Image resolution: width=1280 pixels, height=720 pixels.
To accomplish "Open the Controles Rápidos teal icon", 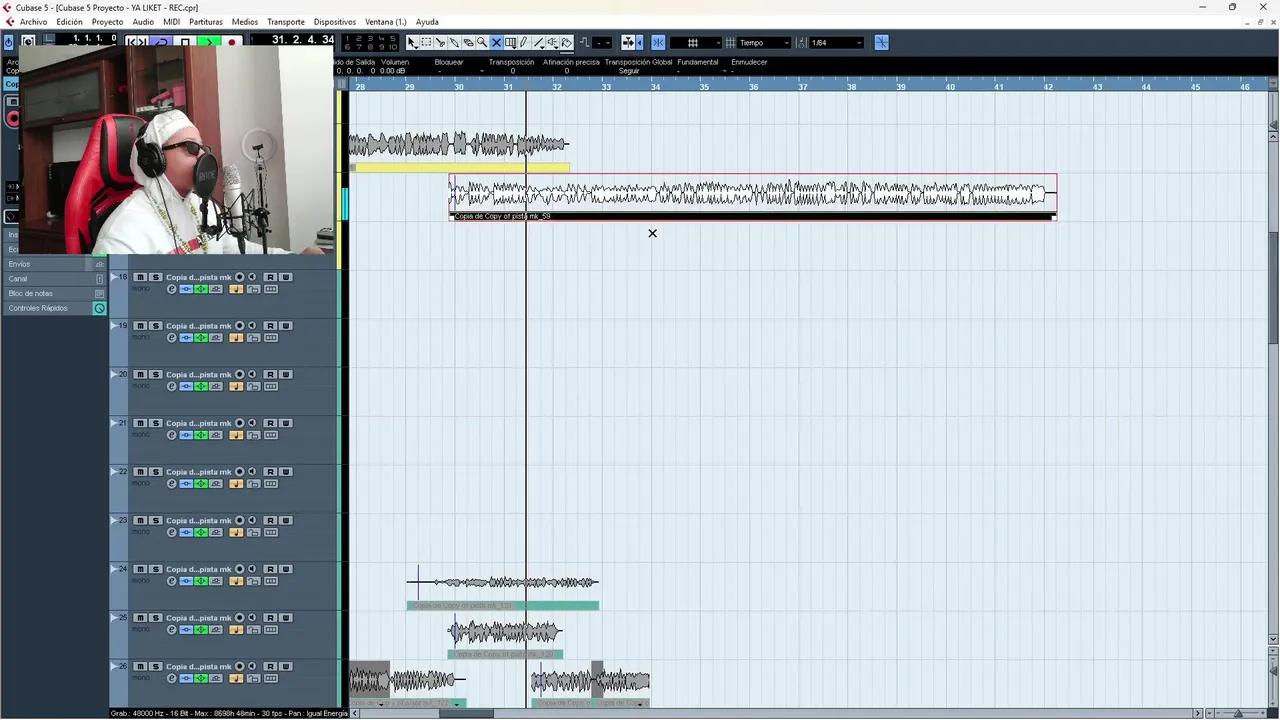I will 99,308.
